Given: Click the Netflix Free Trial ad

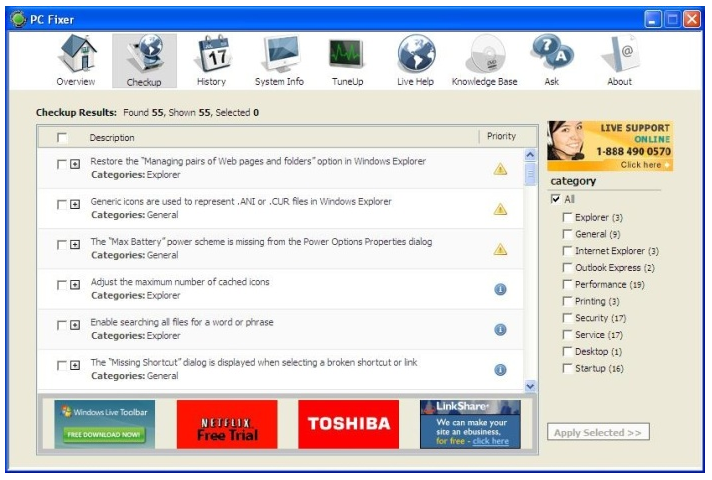Looking at the screenshot, I should 227,424.
